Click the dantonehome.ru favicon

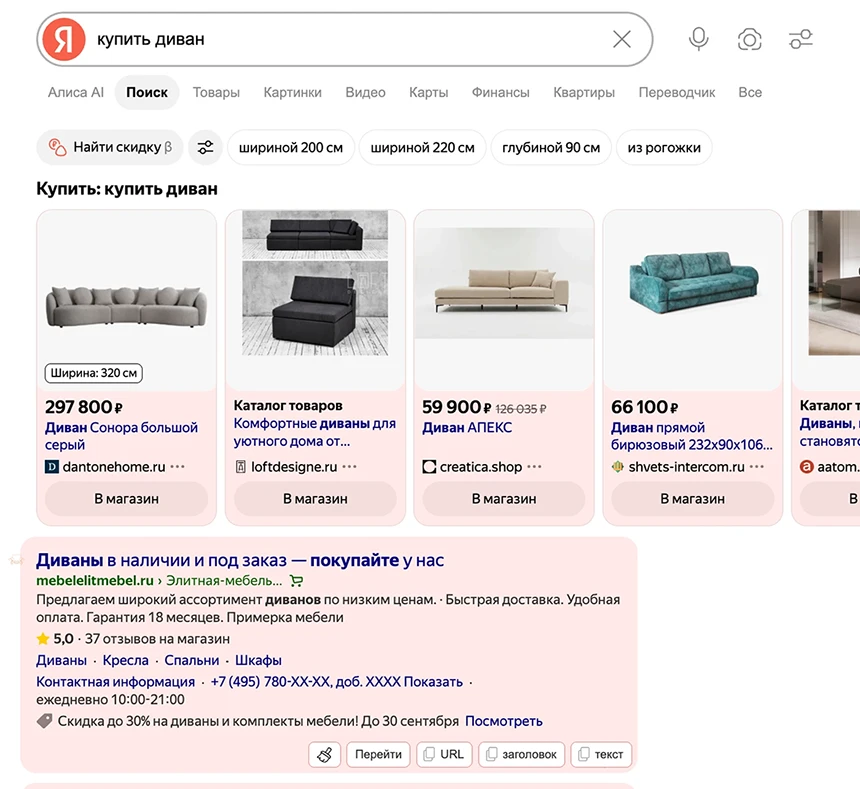click(52, 467)
